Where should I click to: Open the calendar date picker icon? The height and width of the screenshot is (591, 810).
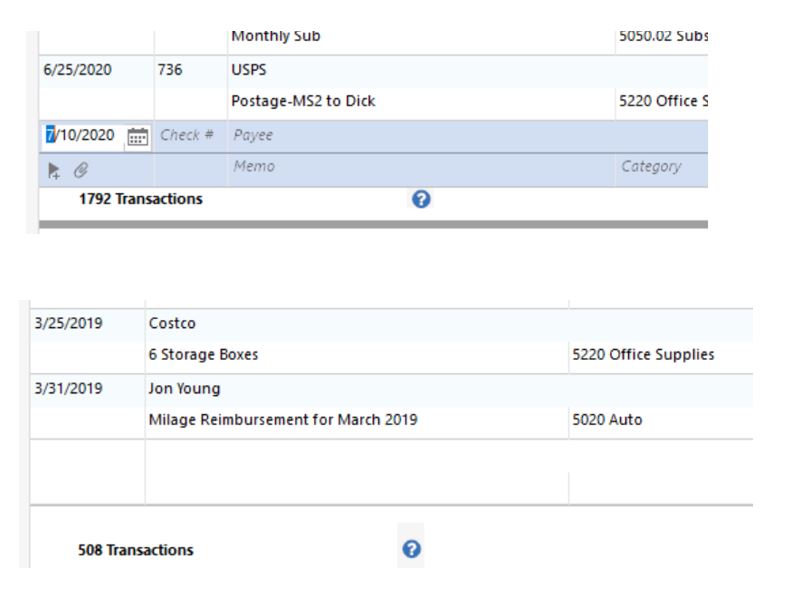point(138,136)
